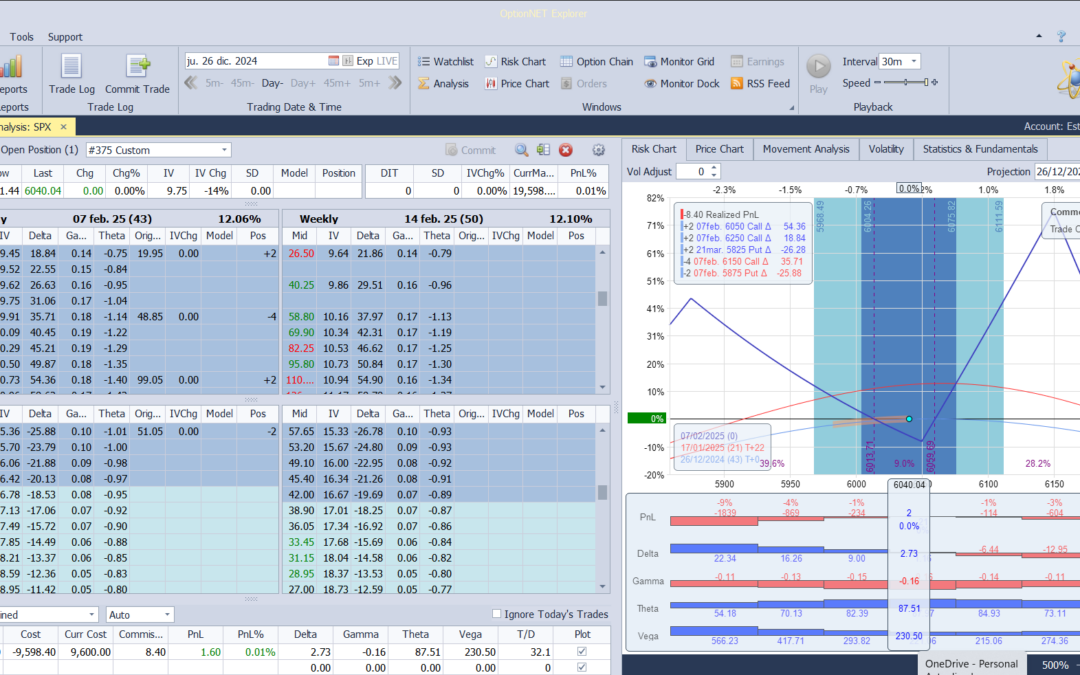Viewport: 1080px width, 675px height.
Task: Uncheck the Plot checkbox in the first row
Action: 583,652
